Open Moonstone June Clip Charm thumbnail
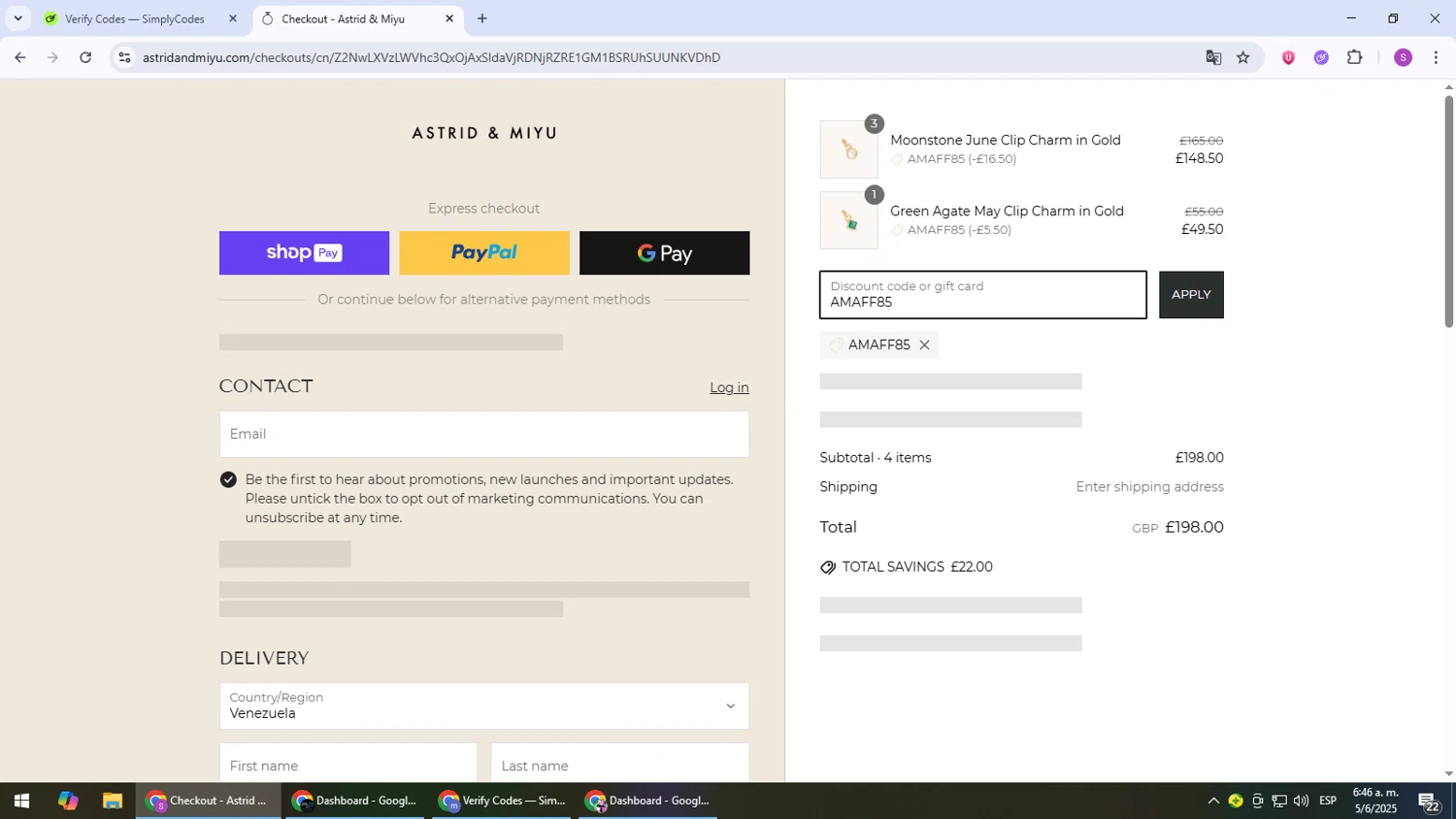The image size is (1456, 819). click(x=849, y=149)
